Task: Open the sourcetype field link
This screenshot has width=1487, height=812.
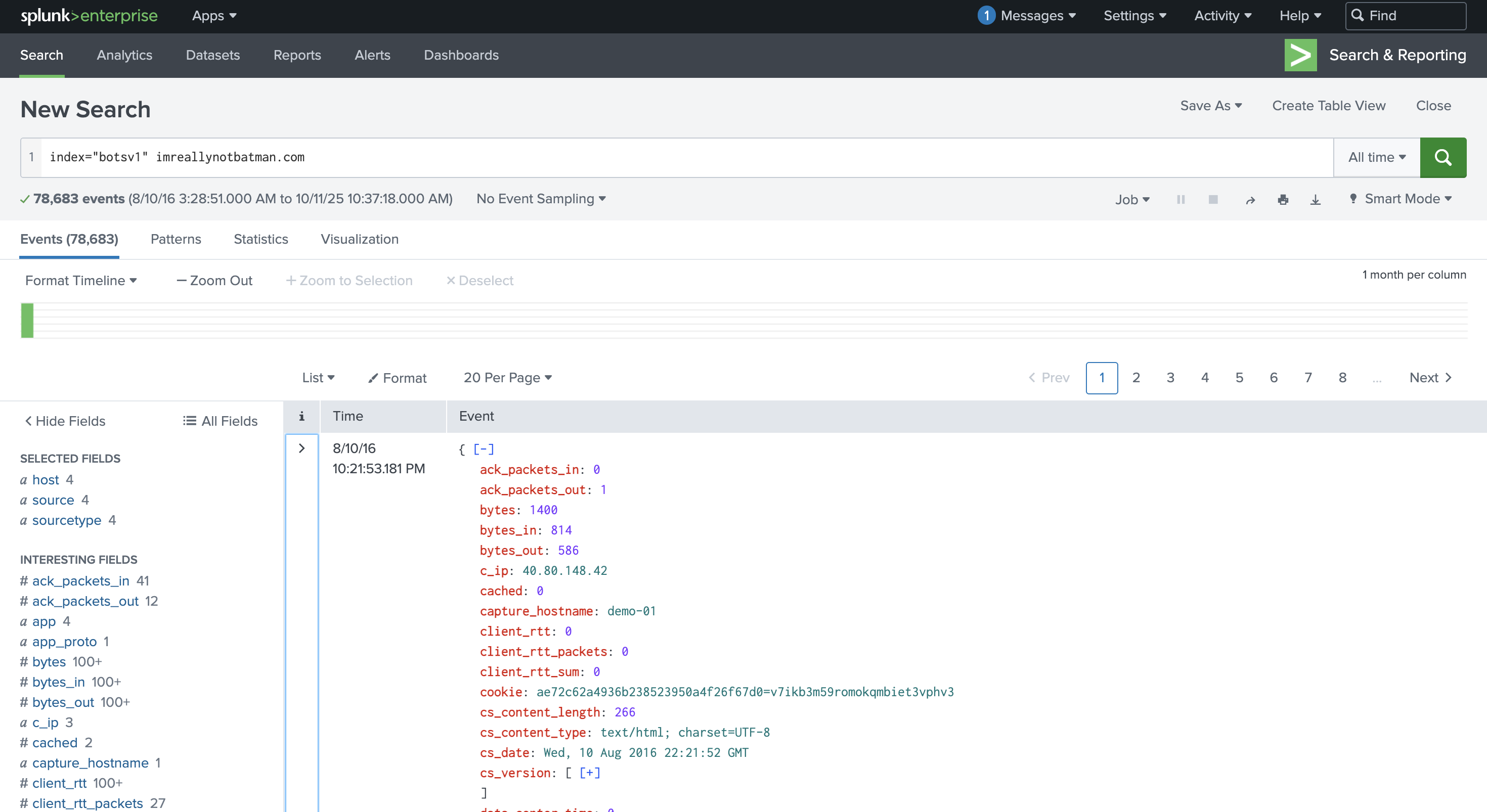Action: tap(66, 520)
